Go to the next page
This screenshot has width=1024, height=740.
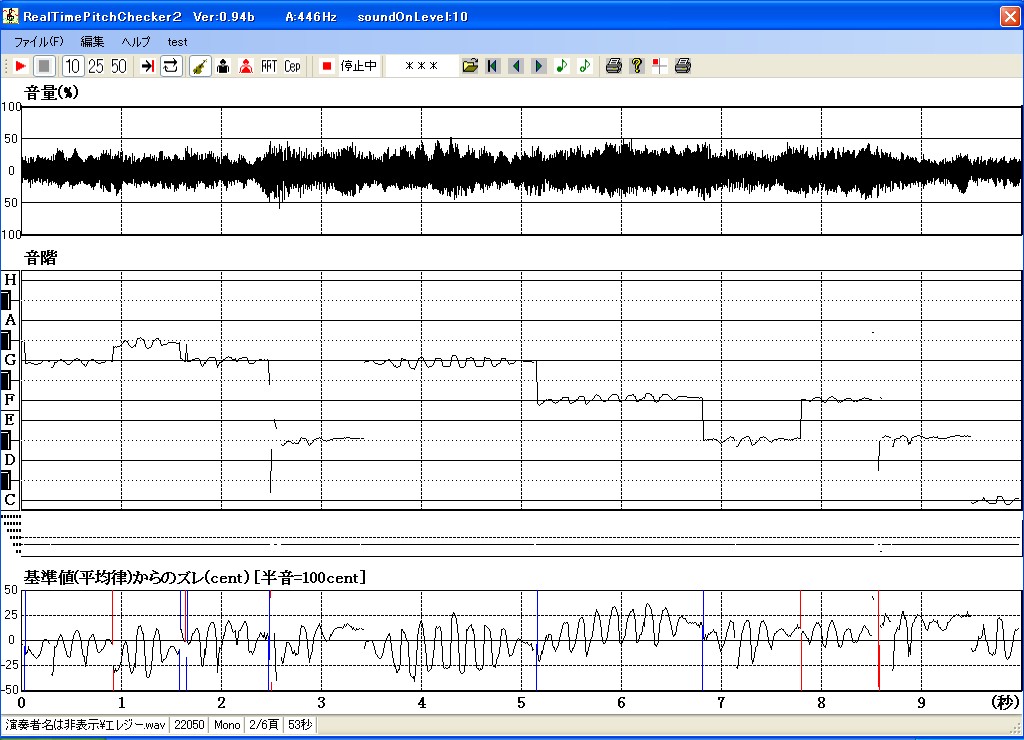click(x=539, y=66)
